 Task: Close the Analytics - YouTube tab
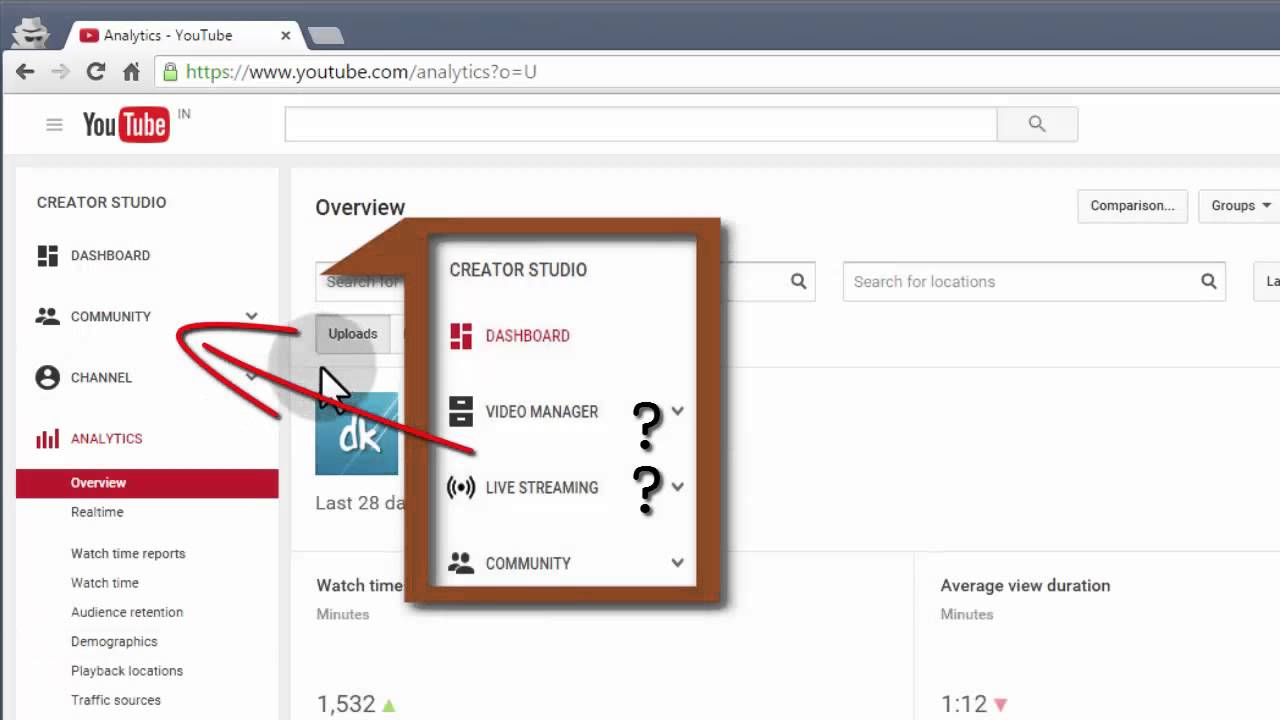[285, 35]
